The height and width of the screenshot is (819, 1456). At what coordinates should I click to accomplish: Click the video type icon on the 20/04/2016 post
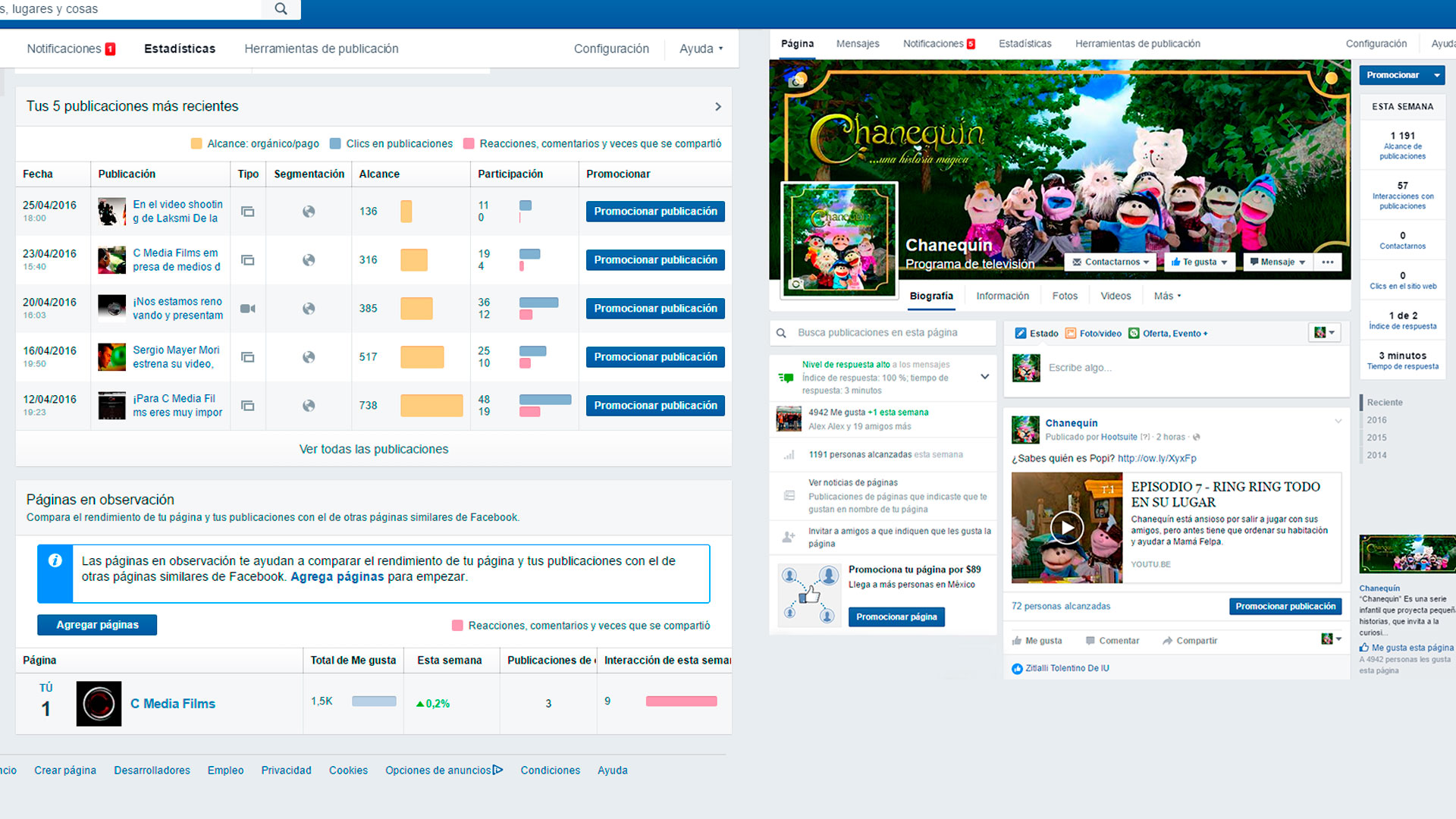(x=247, y=309)
